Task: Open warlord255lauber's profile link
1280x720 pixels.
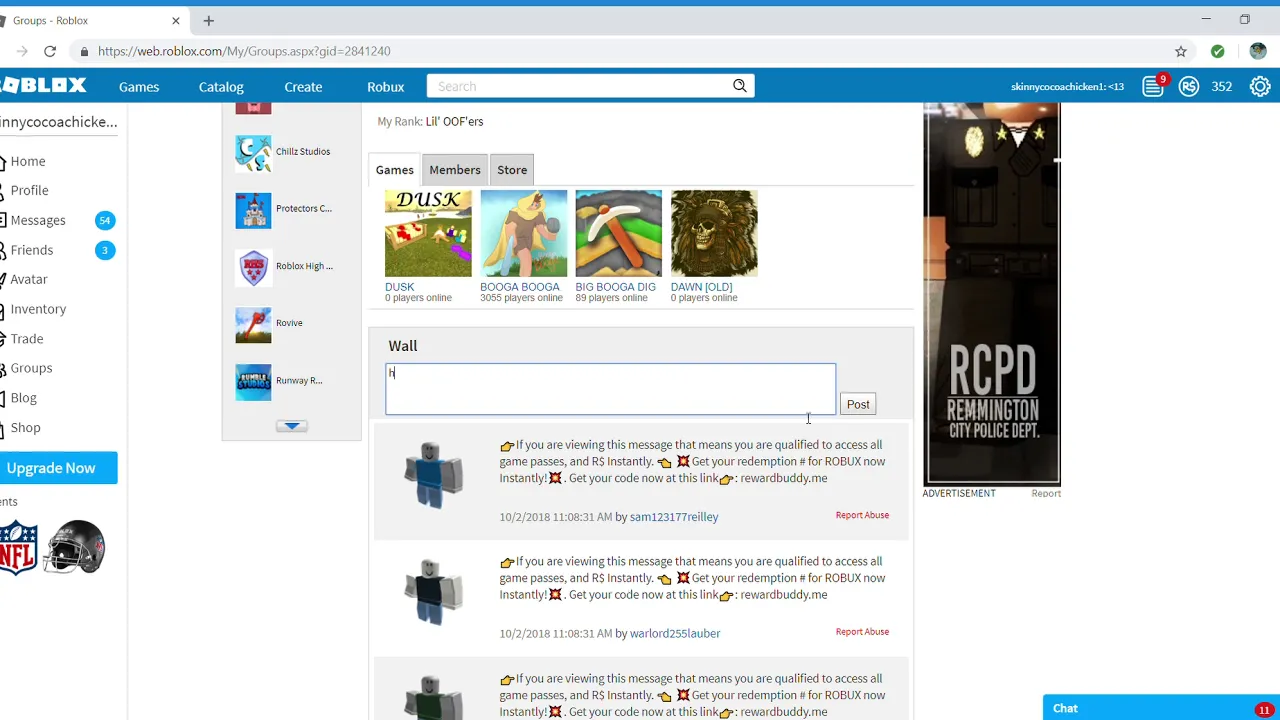Action: [x=675, y=634]
